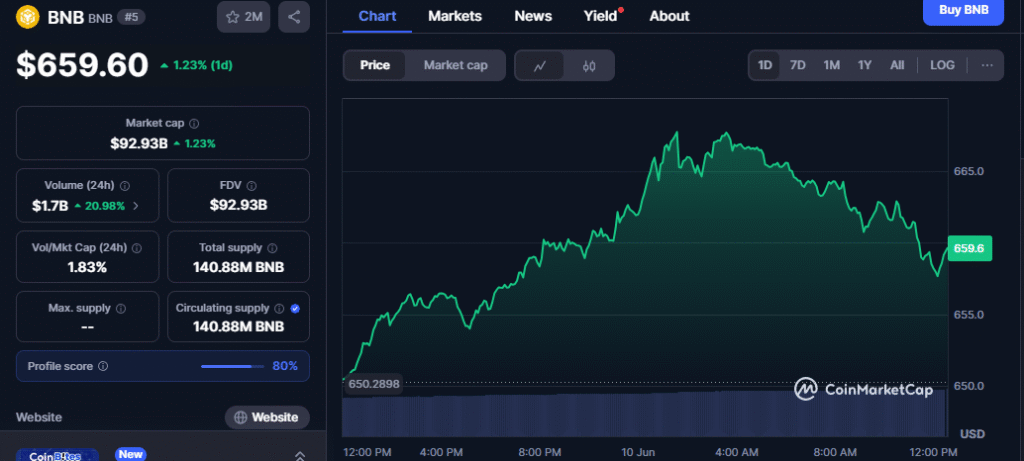Image resolution: width=1024 pixels, height=461 pixels.
Task: Open the Markets tab
Action: coord(455,16)
